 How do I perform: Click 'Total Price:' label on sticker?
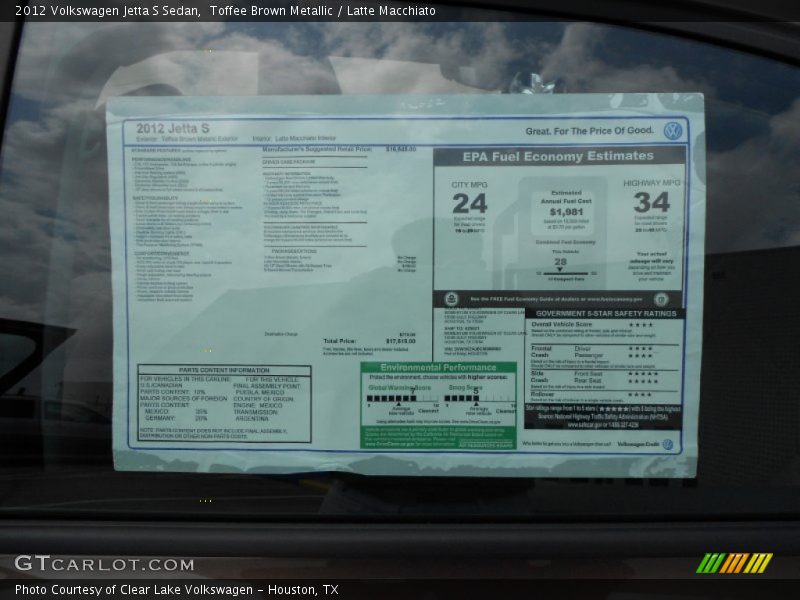339,341
